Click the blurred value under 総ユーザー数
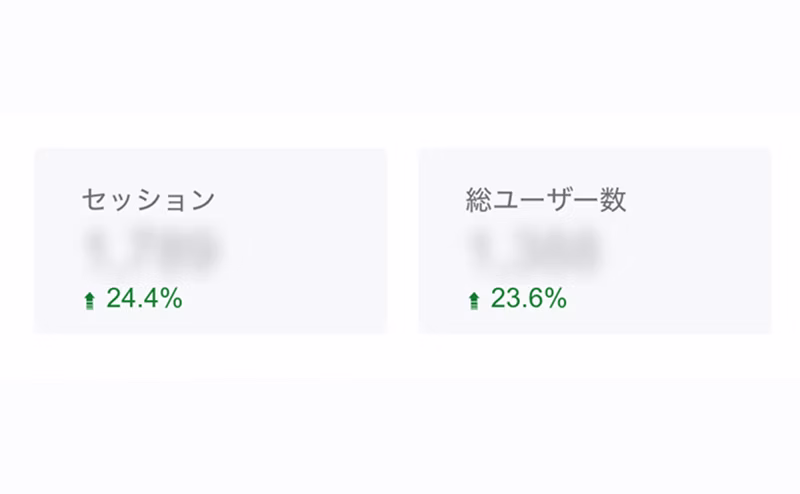 tap(534, 250)
